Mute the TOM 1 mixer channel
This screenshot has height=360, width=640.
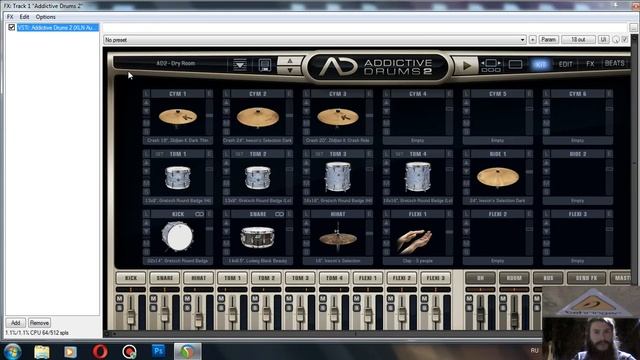click(221, 299)
